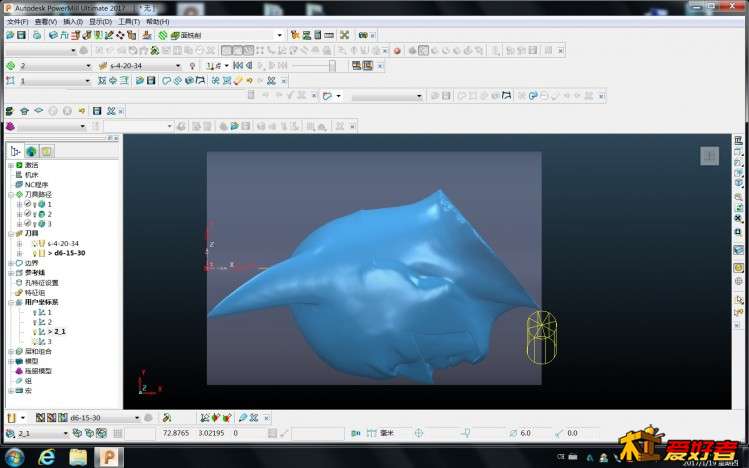Open the explorer browser globe tab
This screenshot has height=468, width=749.
[x=31, y=151]
